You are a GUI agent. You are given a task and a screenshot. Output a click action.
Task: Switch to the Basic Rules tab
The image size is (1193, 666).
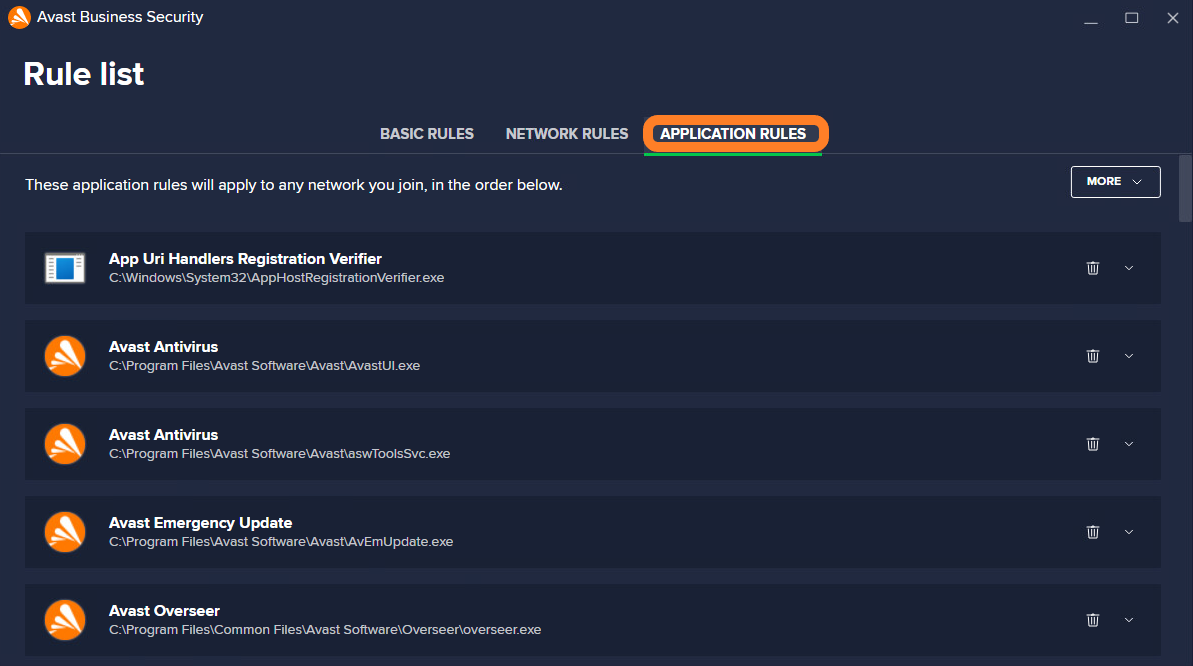427,134
